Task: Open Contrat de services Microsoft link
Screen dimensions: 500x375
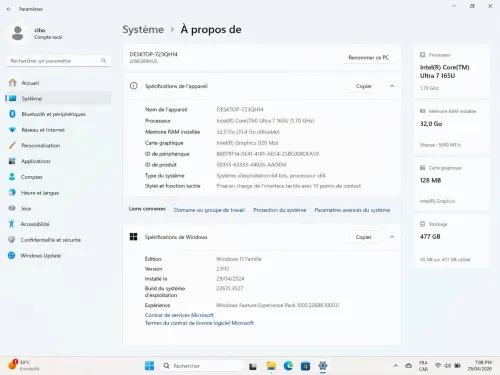Action: [179, 315]
